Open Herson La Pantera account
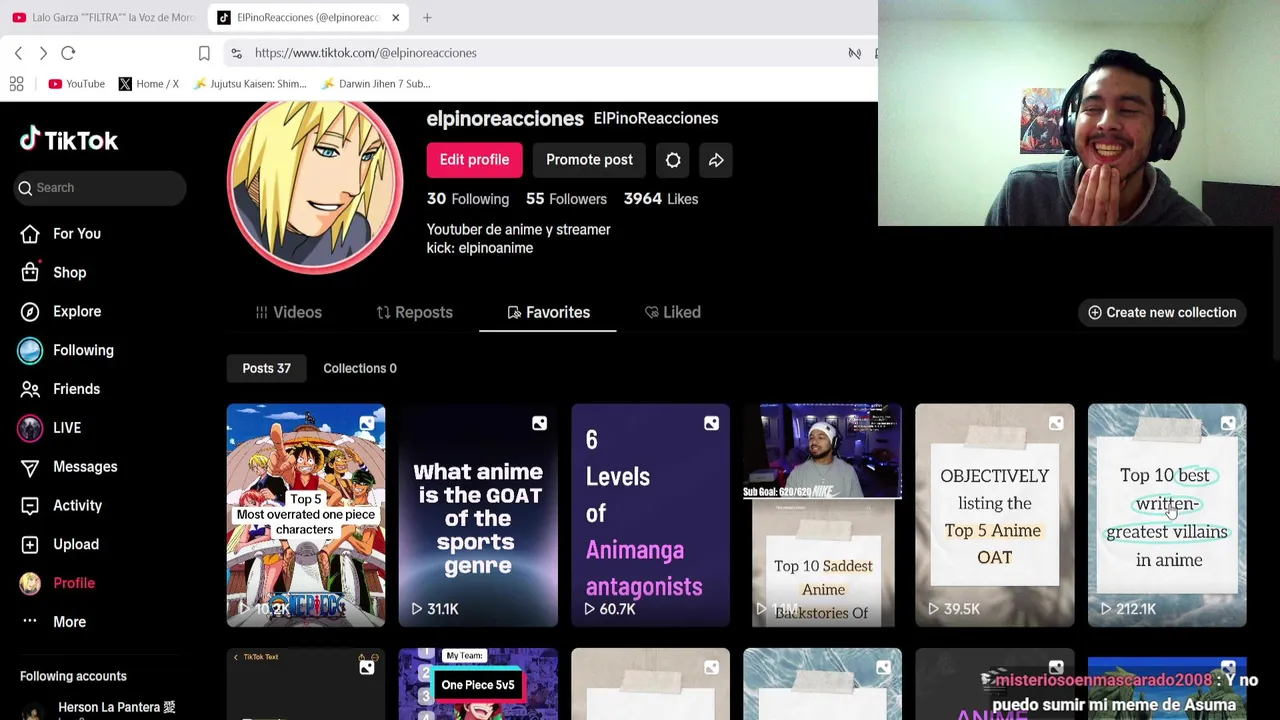The height and width of the screenshot is (720, 1280). [x=98, y=708]
